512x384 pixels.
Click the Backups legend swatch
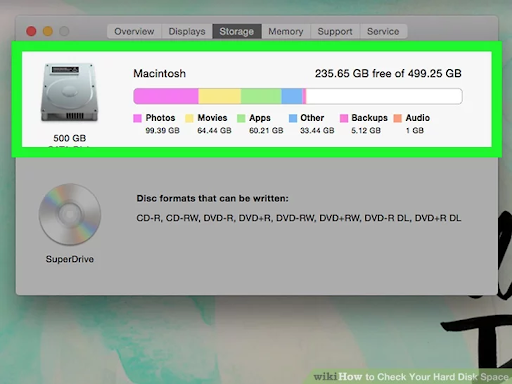[344, 118]
